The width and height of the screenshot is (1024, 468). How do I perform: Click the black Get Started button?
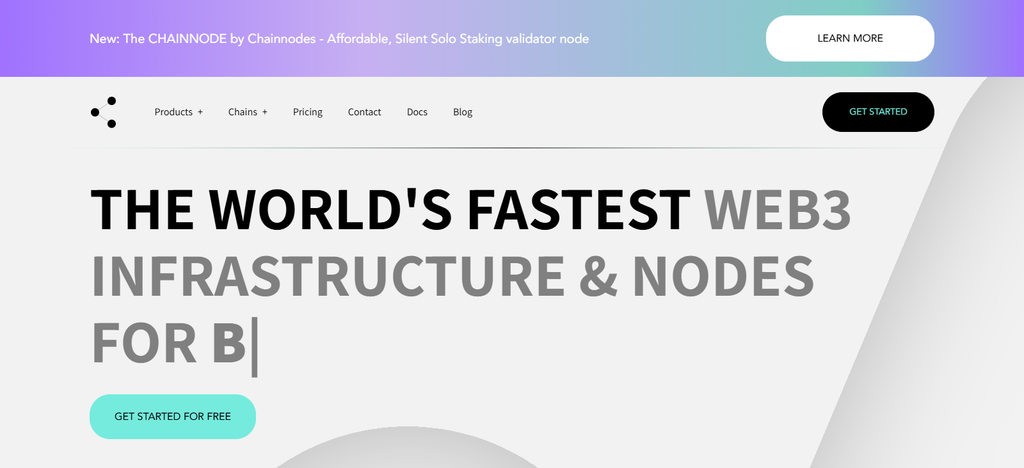[x=878, y=112]
